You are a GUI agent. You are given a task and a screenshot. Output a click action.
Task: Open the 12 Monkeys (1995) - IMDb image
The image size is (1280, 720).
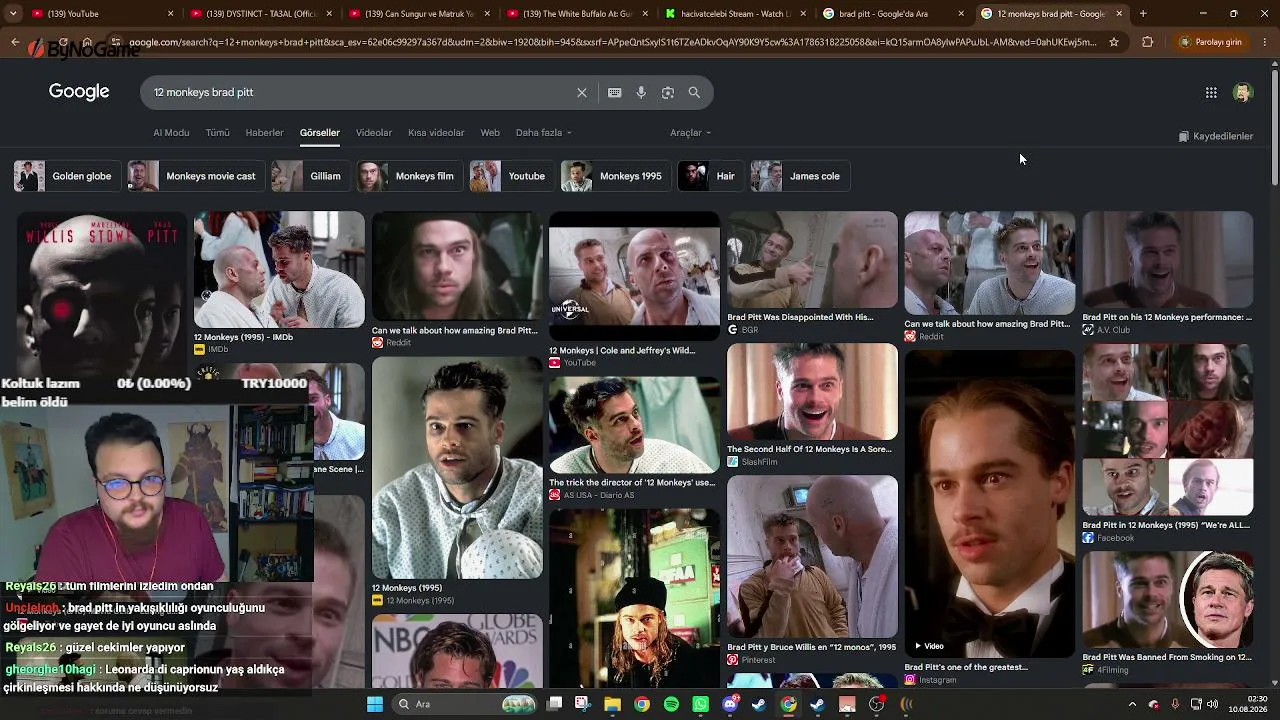(279, 269)
